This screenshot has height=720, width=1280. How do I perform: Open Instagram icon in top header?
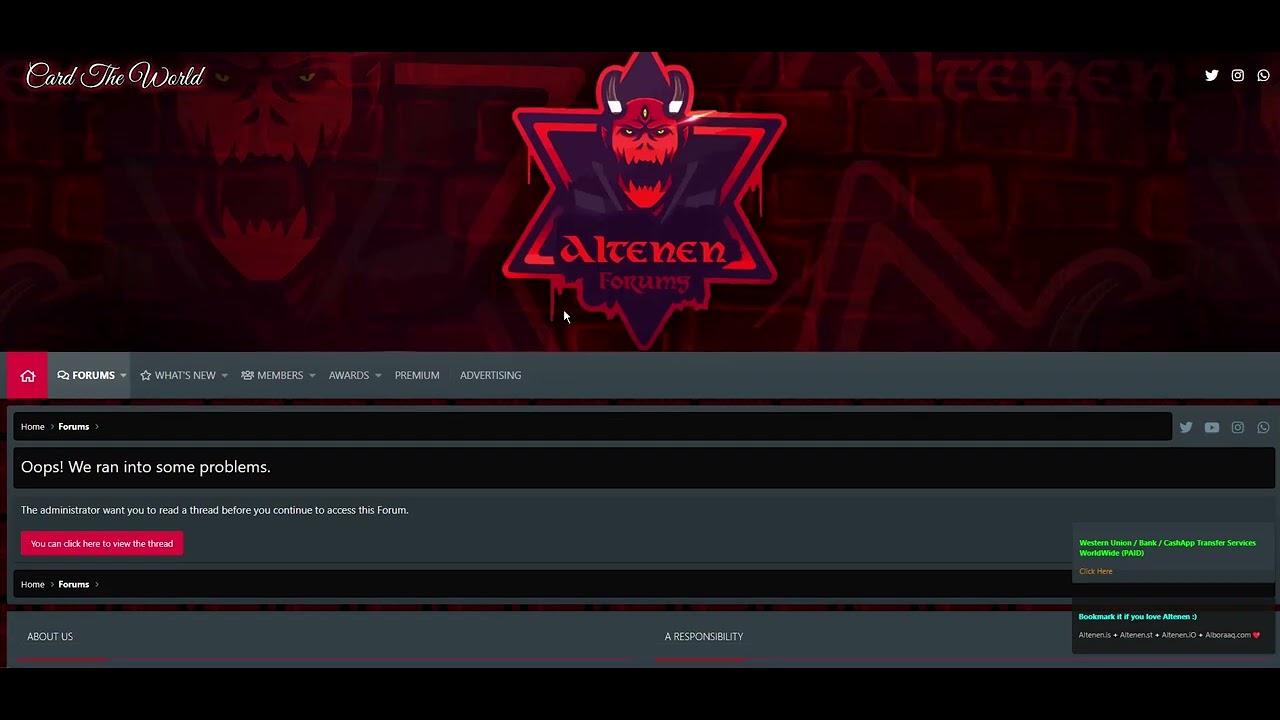1238,75
